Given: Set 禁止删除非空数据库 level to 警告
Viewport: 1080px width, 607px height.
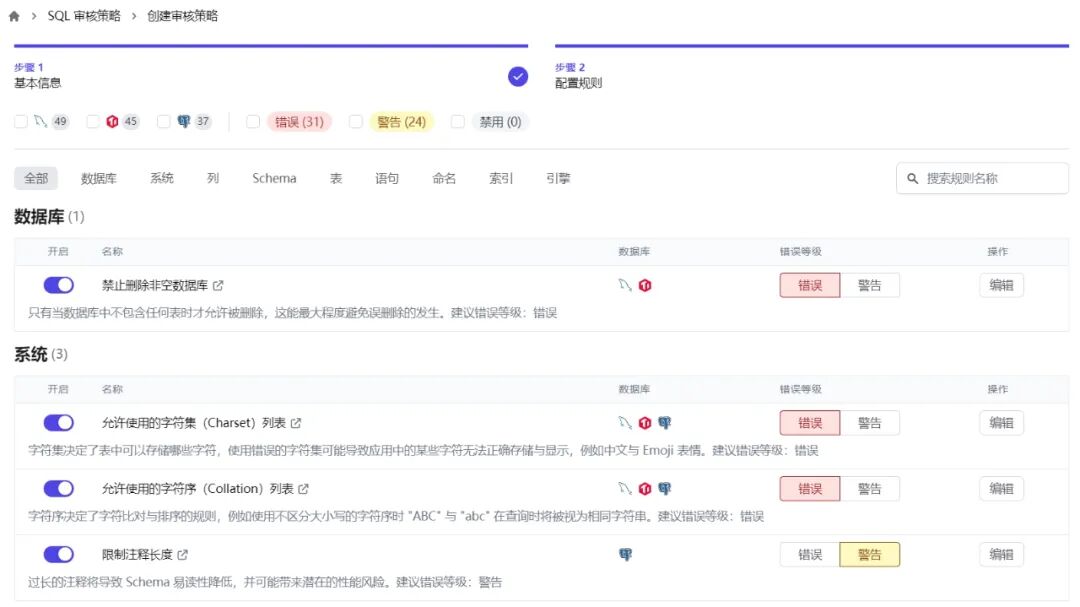Looking at the screenshot, I should [x=870, y=285].
